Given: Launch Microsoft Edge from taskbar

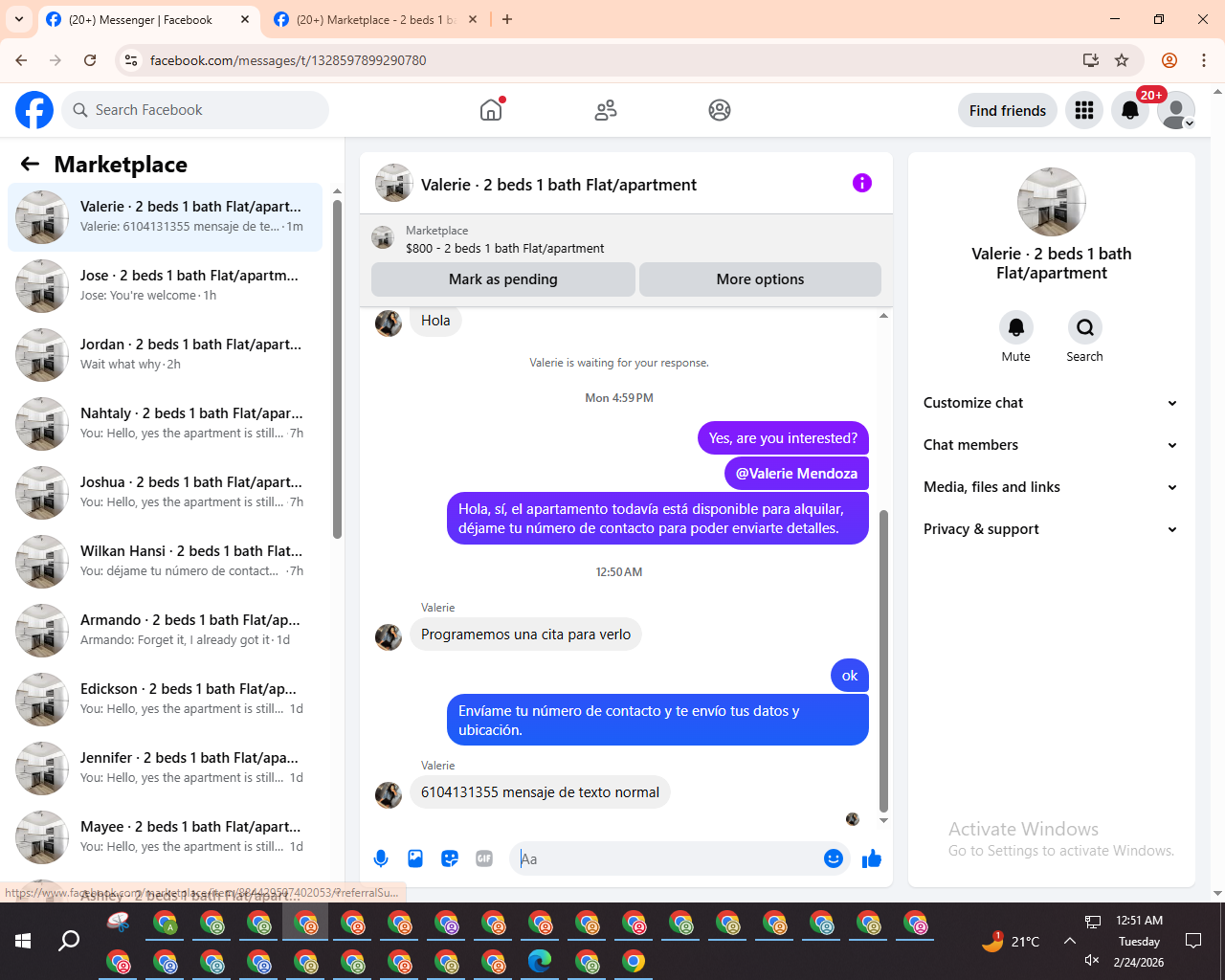Looking at the screenshot, I should [x=540, y=961].
